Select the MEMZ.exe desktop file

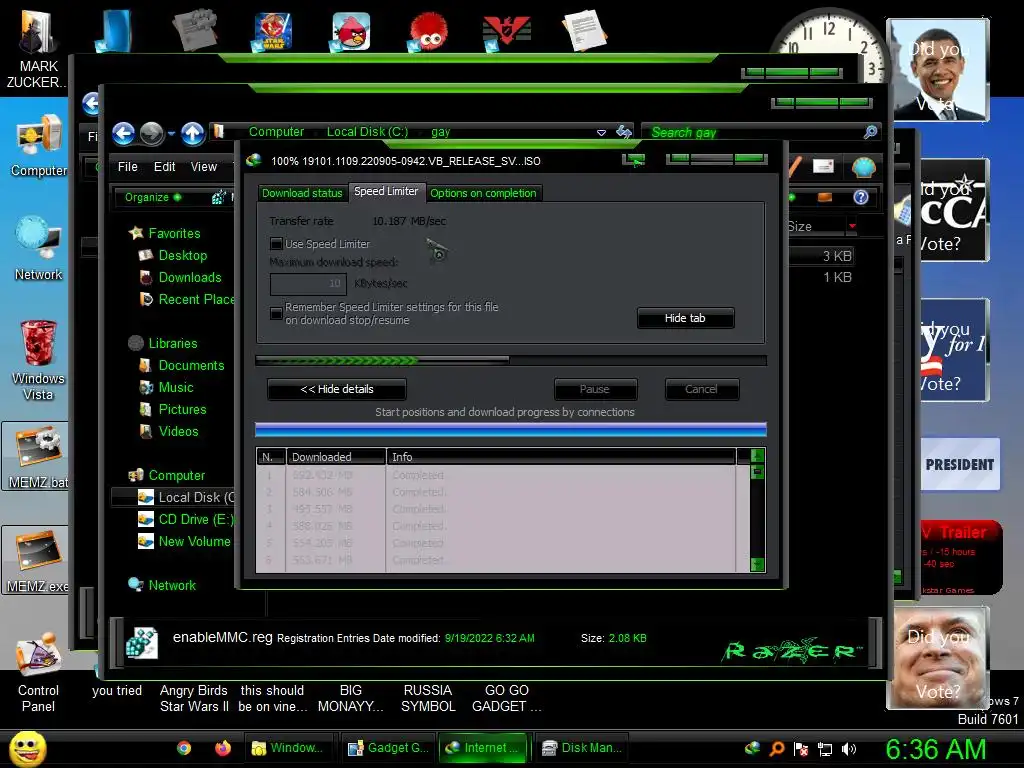click(x=38, y=561)
